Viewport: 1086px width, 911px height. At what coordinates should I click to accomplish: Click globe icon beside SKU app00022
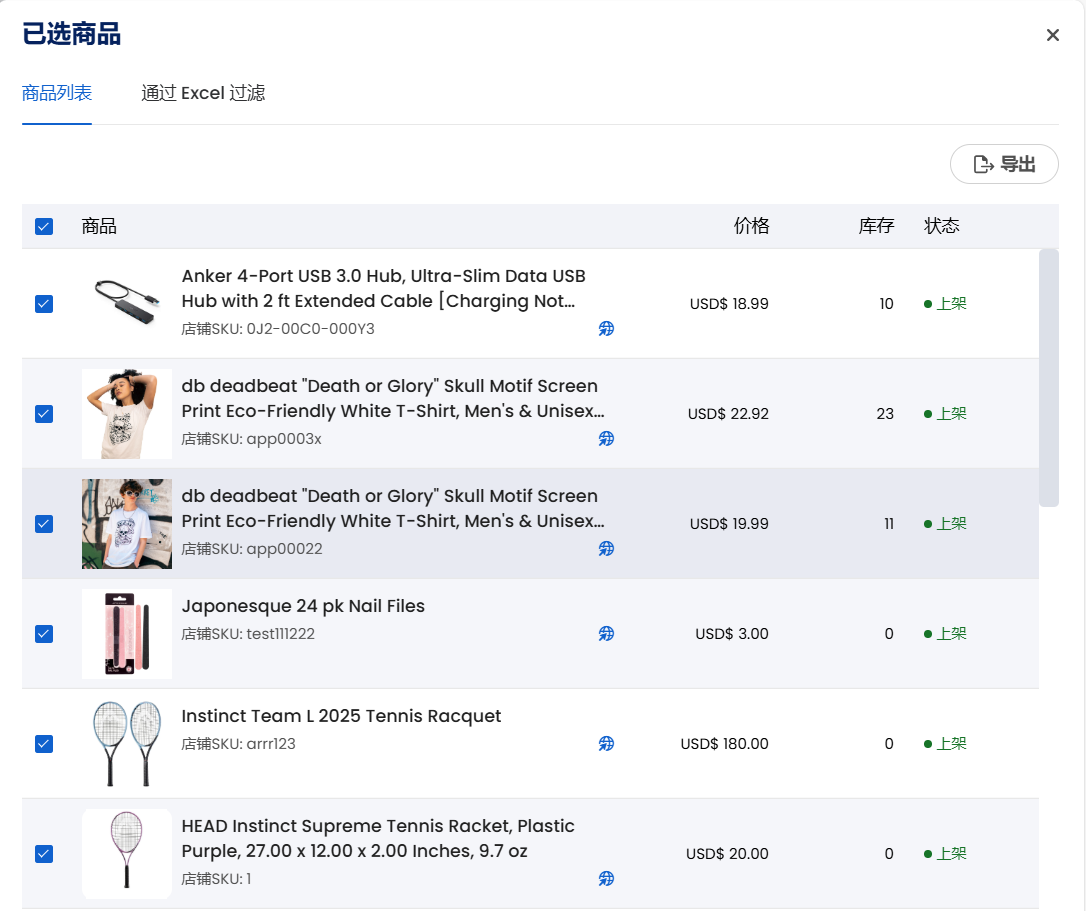coord(606,549)
